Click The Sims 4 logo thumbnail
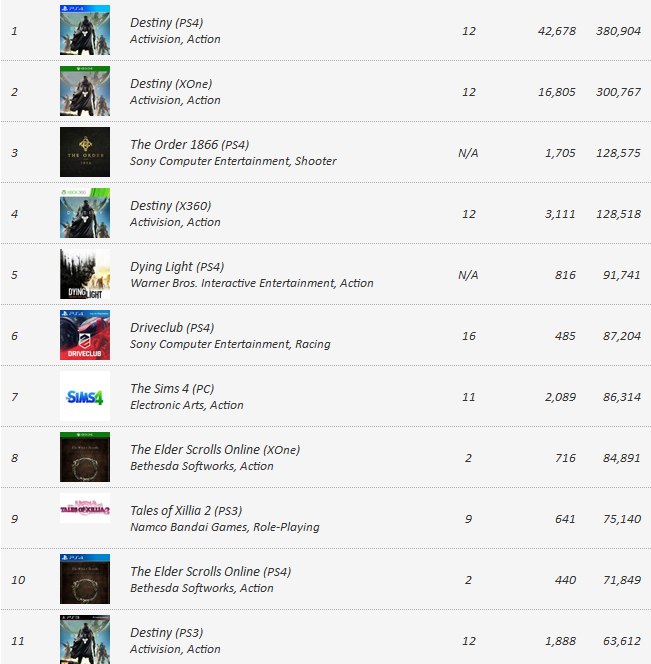Viewport: 651px width, 664px height. 85,396
